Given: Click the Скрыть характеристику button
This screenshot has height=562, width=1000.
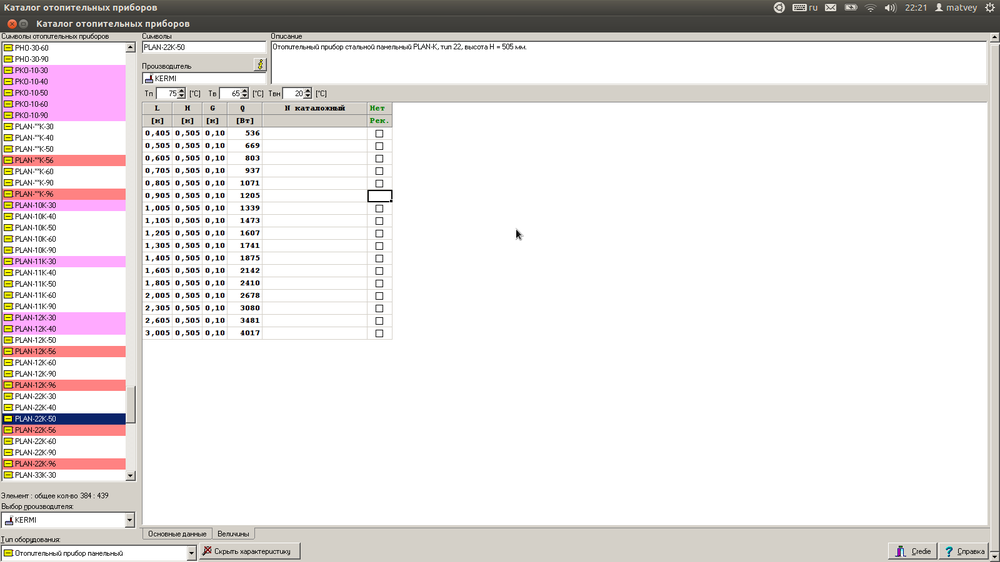Looking at the screenshot, I should 246,551.
